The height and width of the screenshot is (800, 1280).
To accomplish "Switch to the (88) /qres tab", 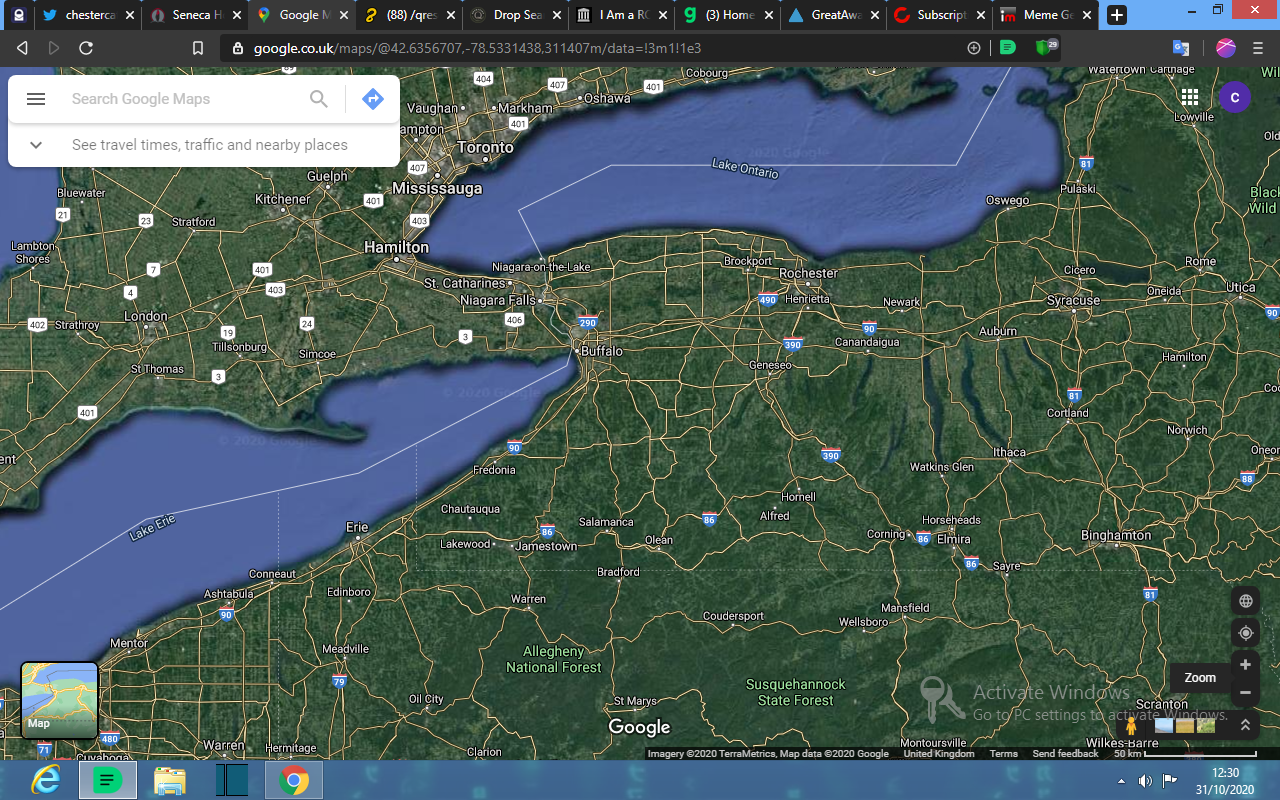I will pos(409,15).
